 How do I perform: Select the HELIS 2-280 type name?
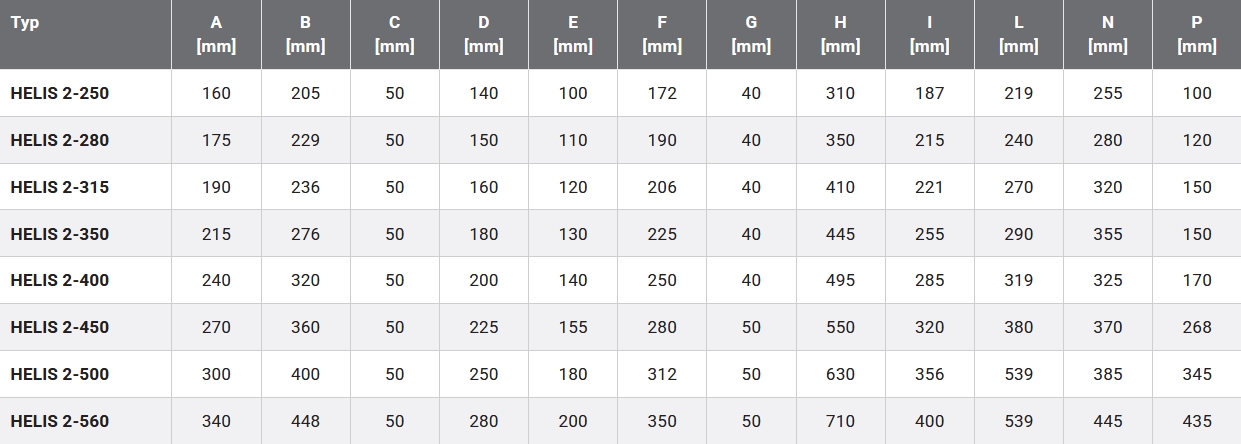[60, 141]
